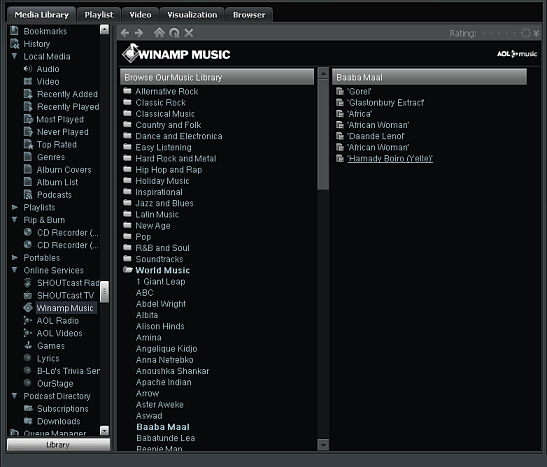Select artist 1 Giant Leap
The height and width of the screenshot is (467, 547).
tap(160, 281)
